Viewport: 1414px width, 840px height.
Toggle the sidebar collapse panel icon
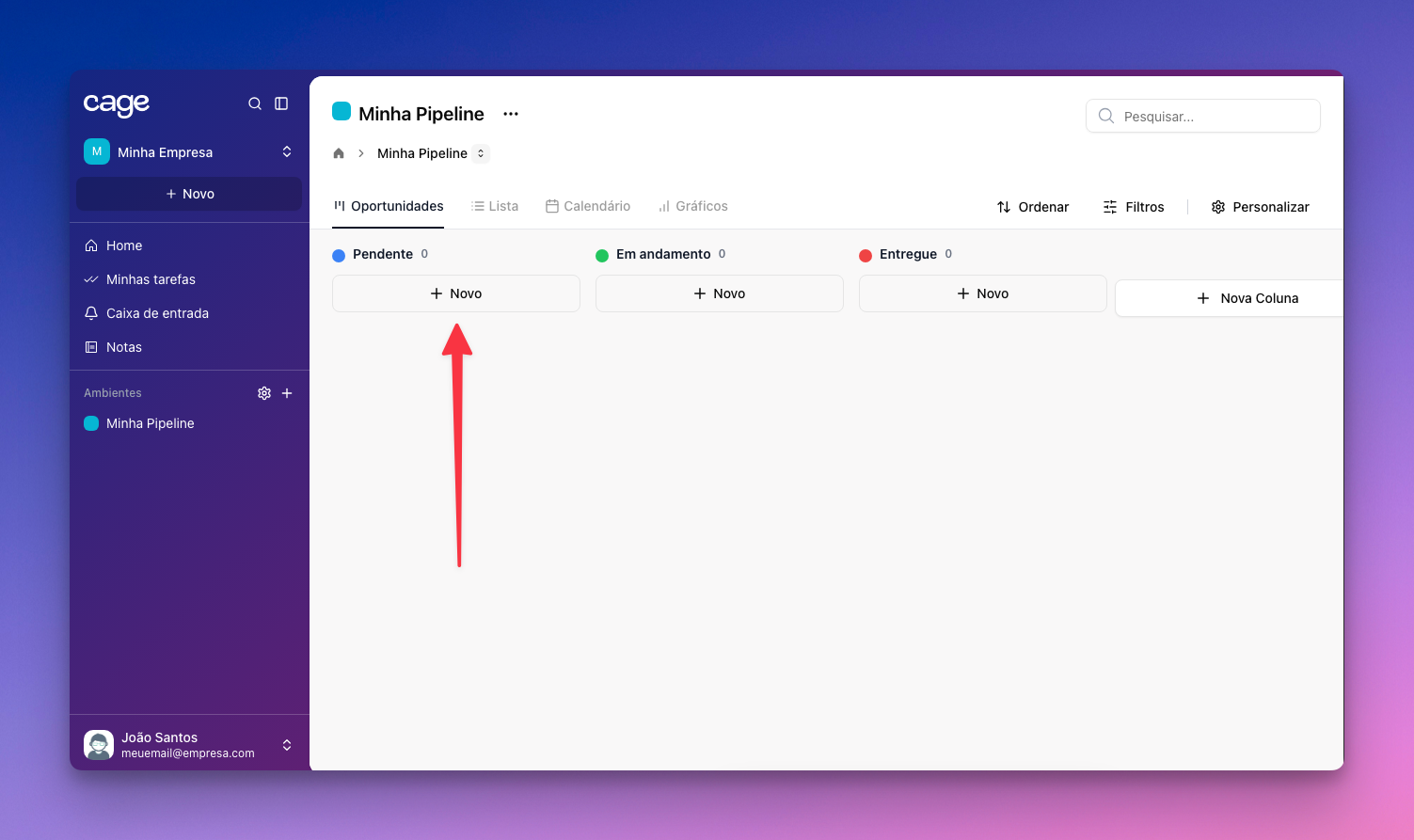coord(281,103)
